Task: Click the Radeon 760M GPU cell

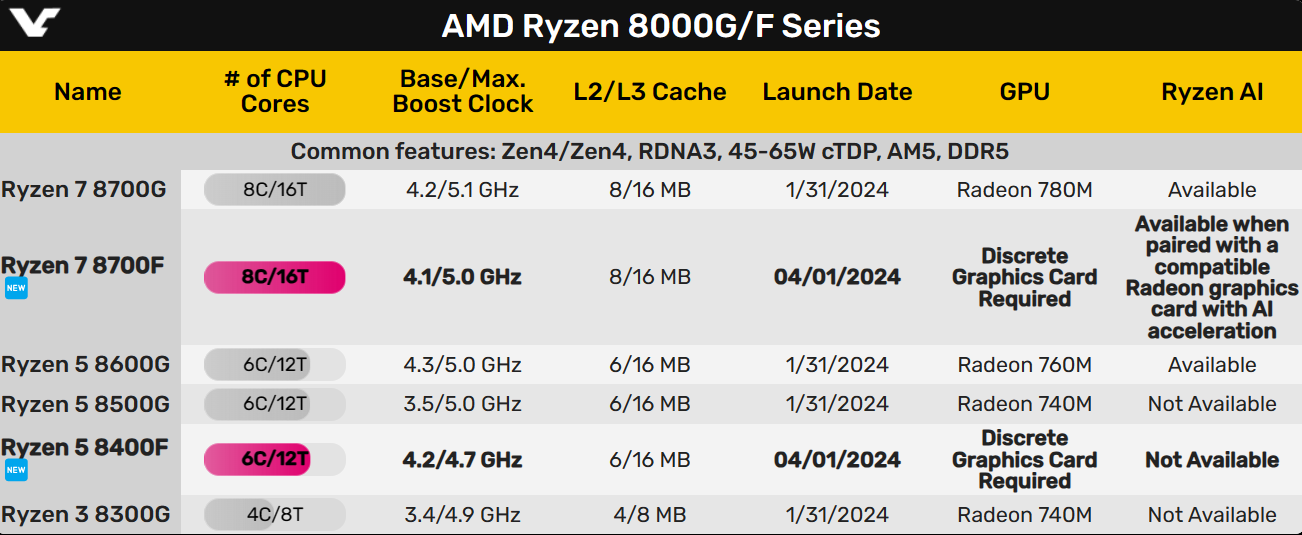Action: (1024, 365)
